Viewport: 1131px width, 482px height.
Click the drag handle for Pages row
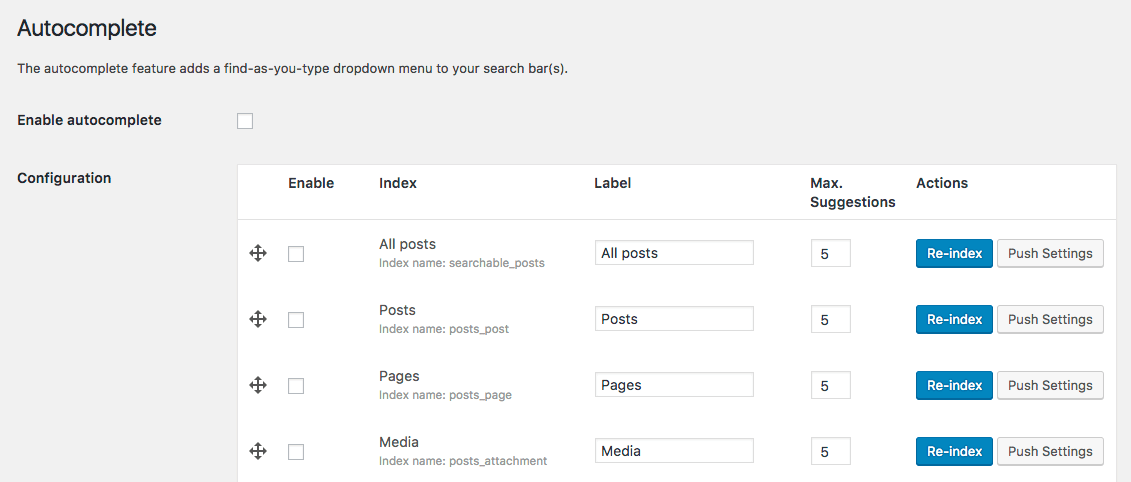pyautogui.click(x=258, y=385)
